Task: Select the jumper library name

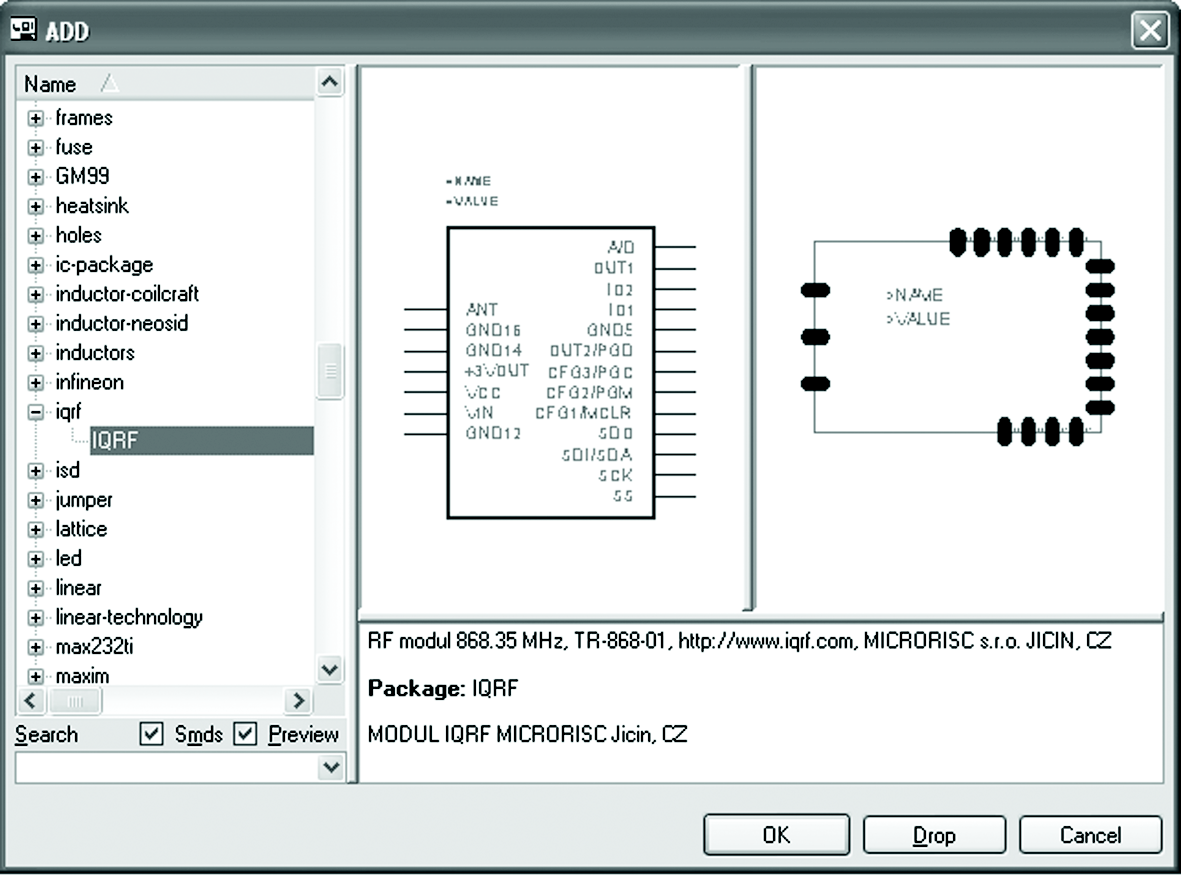Action: pos(84,500)
